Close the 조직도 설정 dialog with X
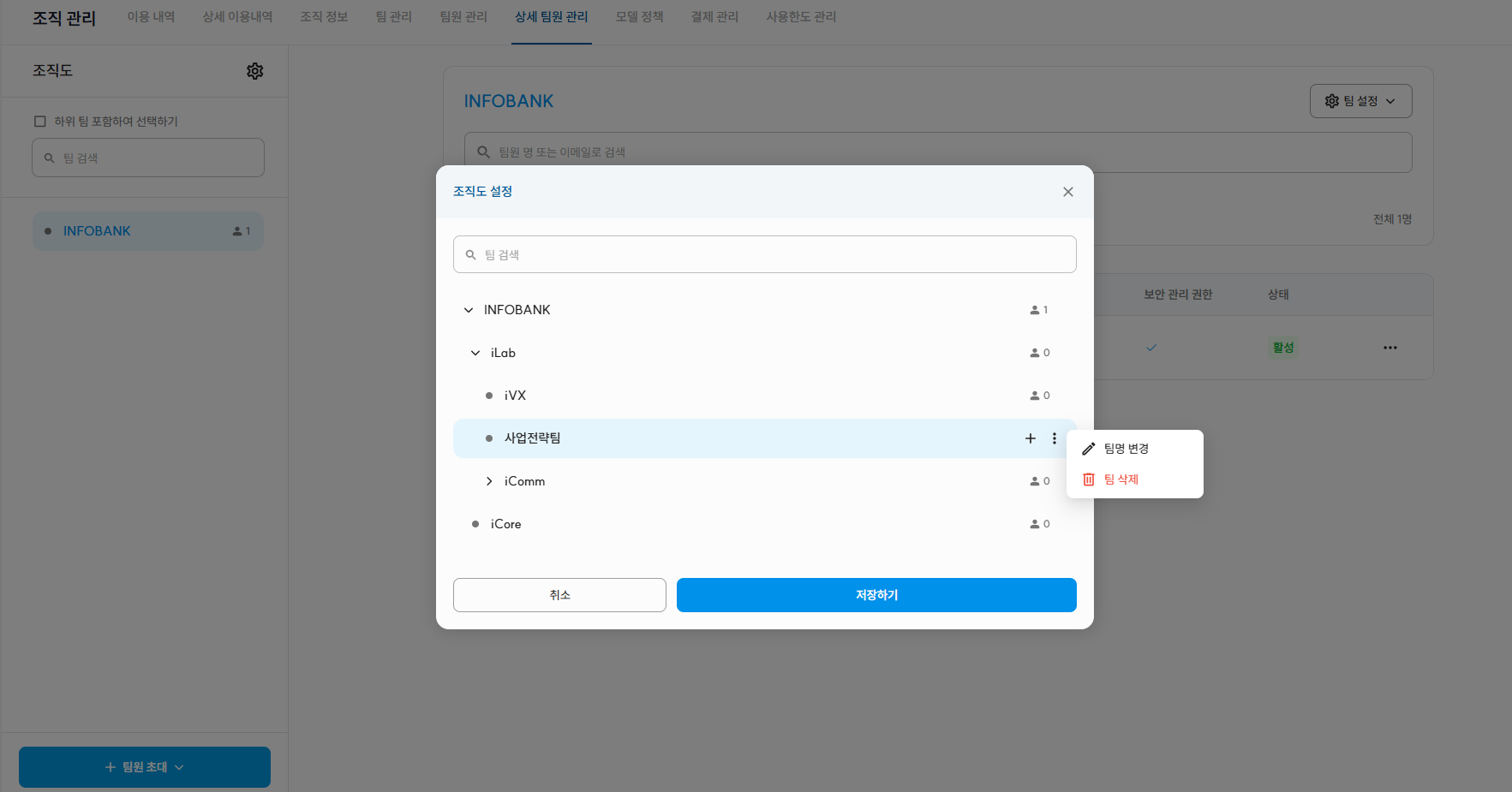The width and height of the screenshot is (1512, 792). 1067,192
